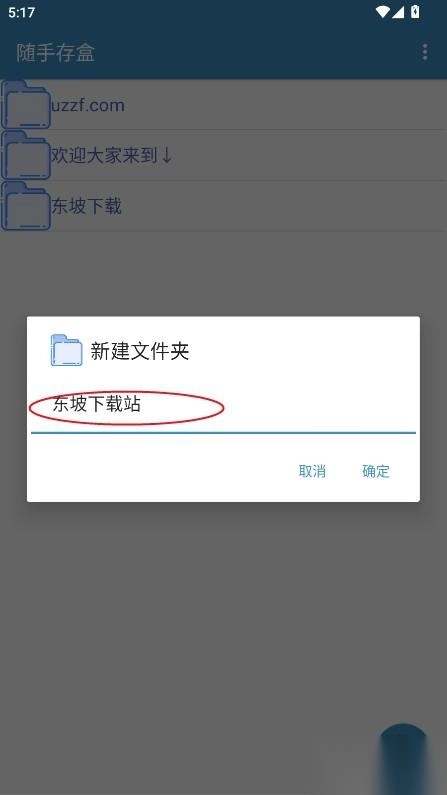447x795 pixels.
Task: Tap the cellular signal icon
Action: [x=398, y=12]
